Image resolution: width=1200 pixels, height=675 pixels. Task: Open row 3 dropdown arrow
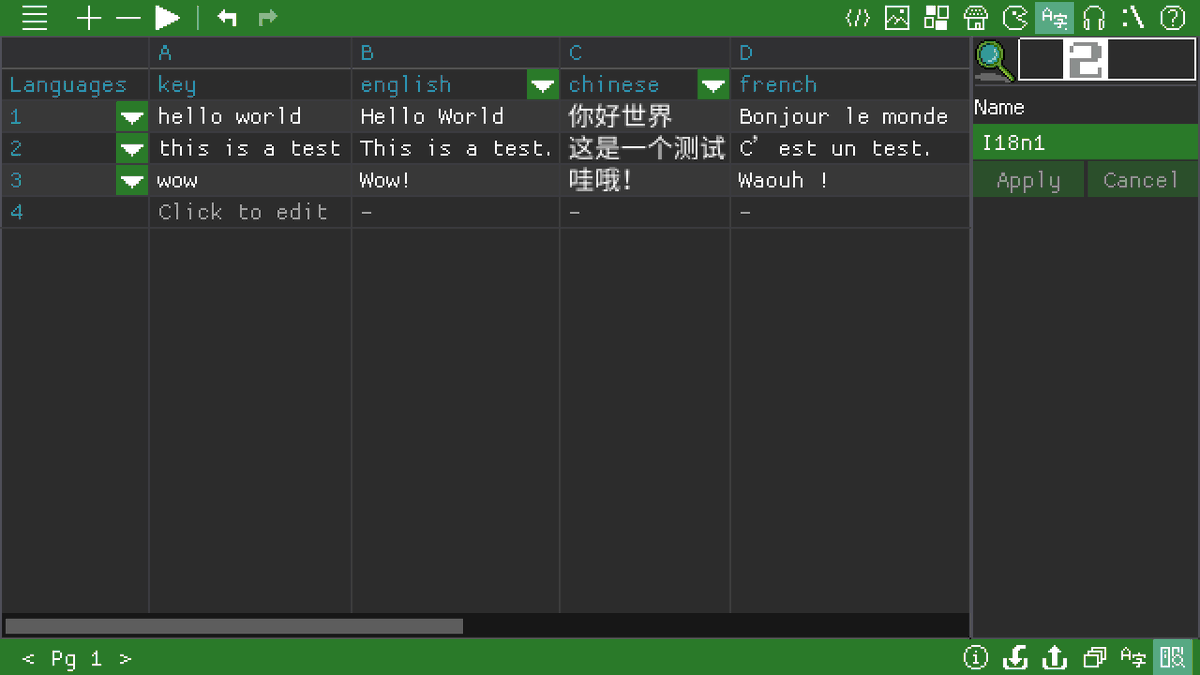(x=132, y=181)
